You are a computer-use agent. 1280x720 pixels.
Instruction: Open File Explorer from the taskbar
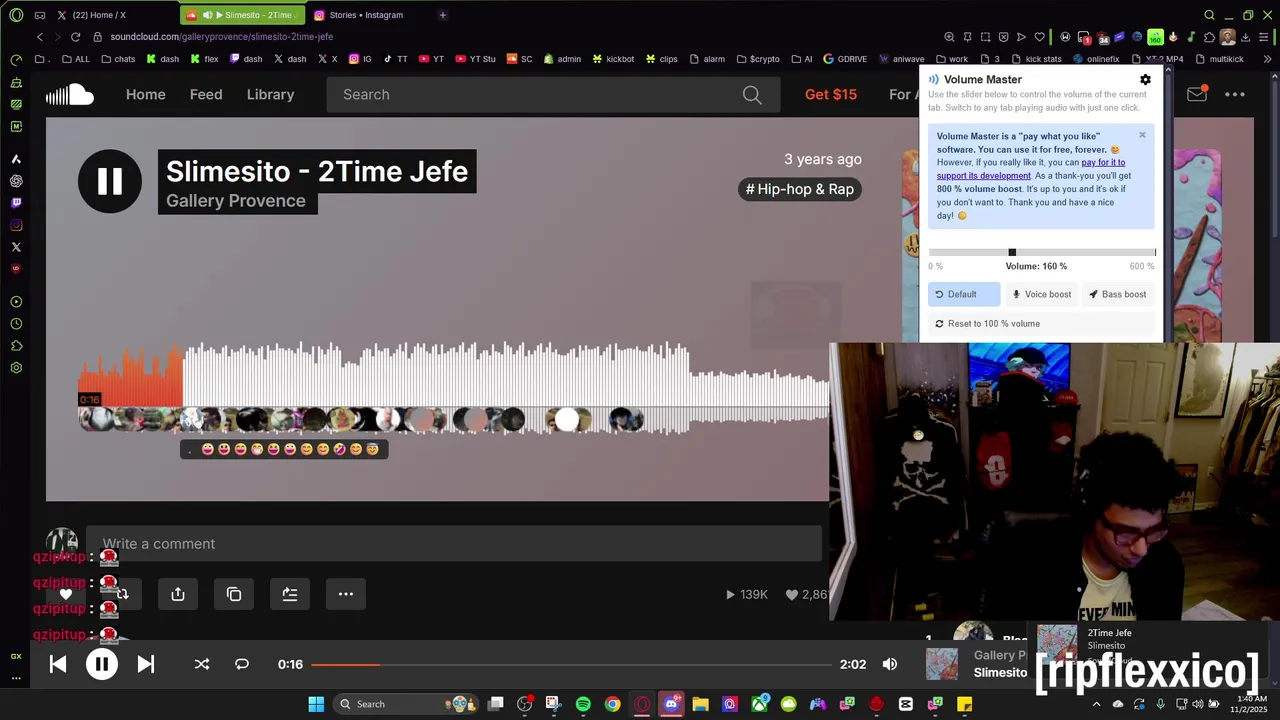pos(700,704)
